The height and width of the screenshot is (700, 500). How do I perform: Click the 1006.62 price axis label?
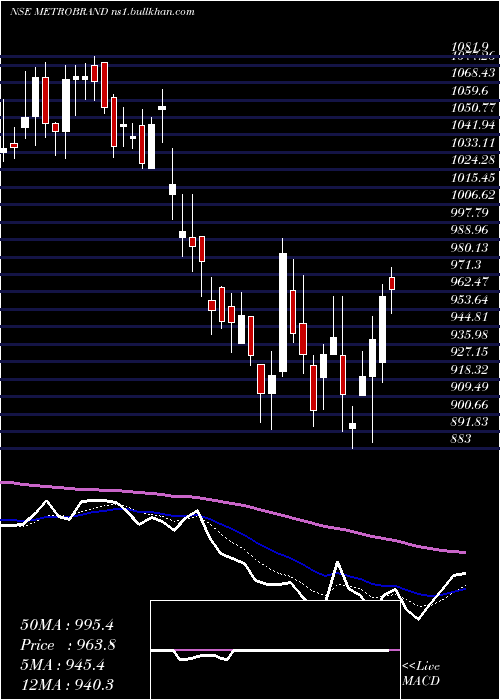click(474, 195)
